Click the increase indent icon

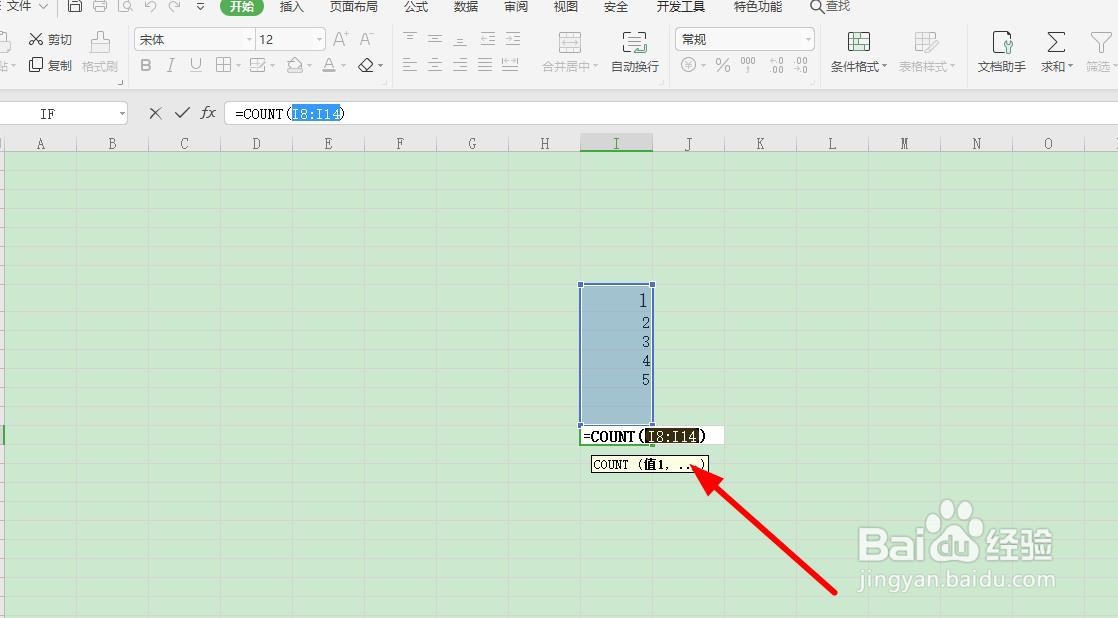pyautogui.click(x=513, y=38)
